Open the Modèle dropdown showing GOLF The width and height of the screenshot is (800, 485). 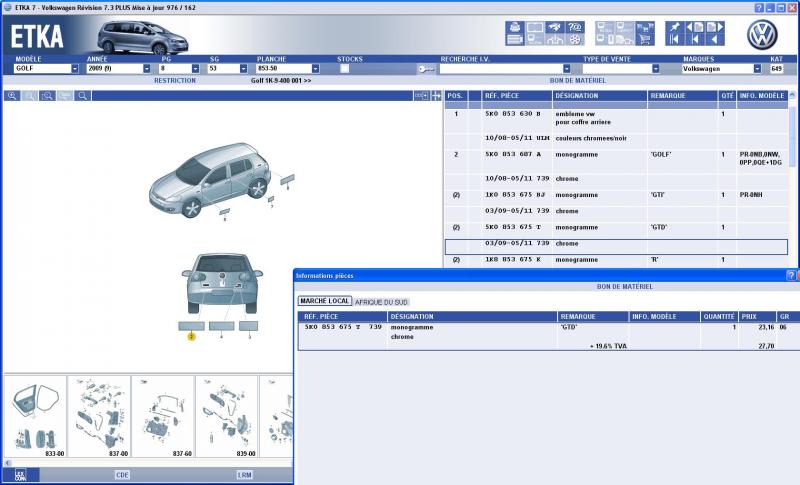75,69
